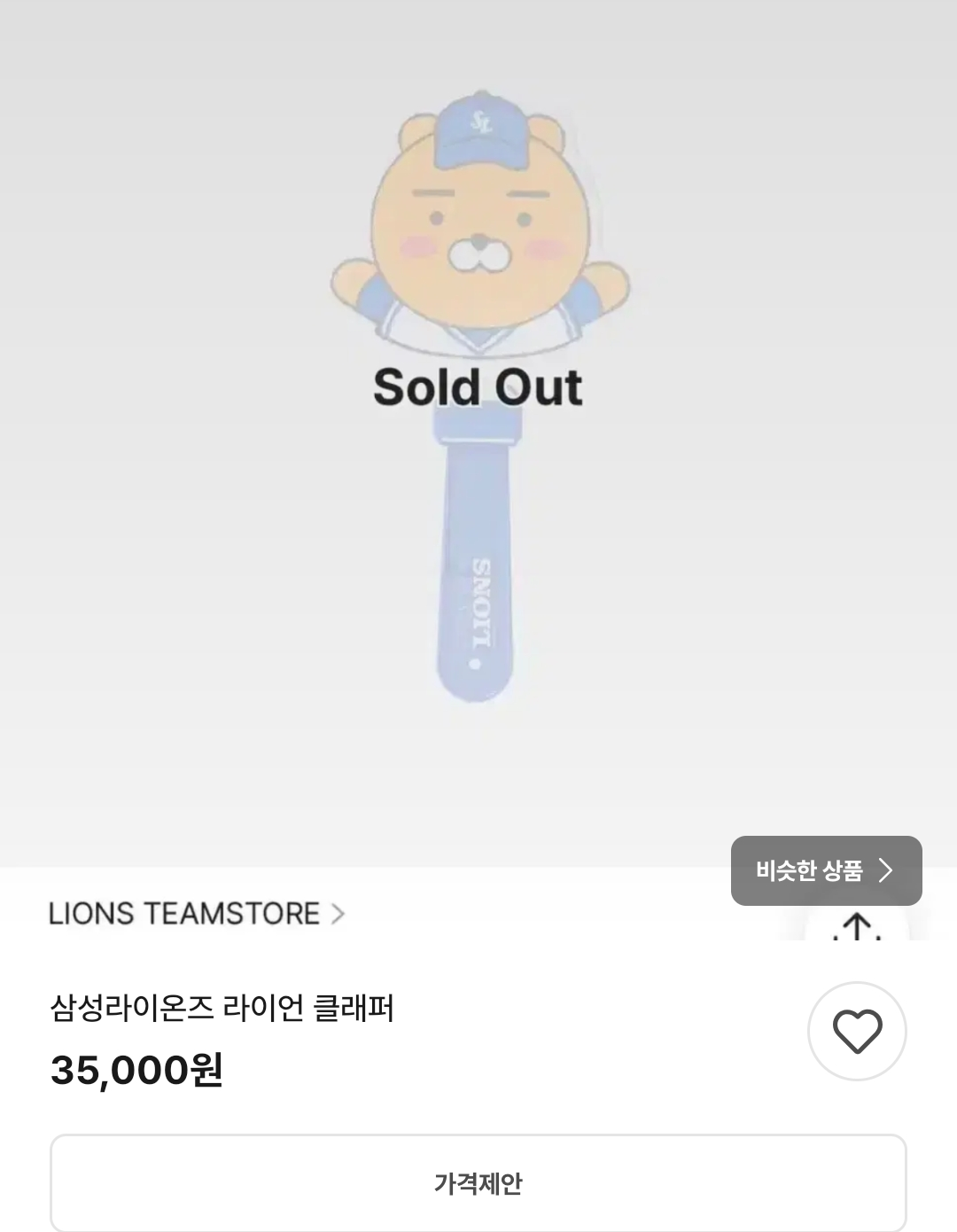Click the chevron beside LIONS TEAMSTORE
The image size is (957, 1232).
[338, 914]
